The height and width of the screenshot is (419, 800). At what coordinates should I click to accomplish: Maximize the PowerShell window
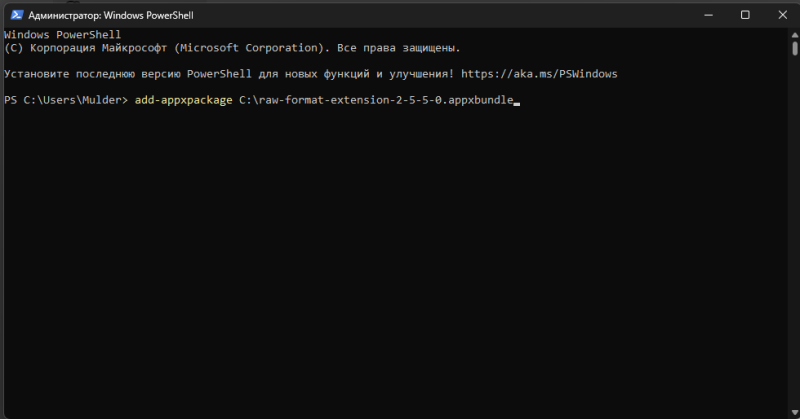(x=745, y=14)
